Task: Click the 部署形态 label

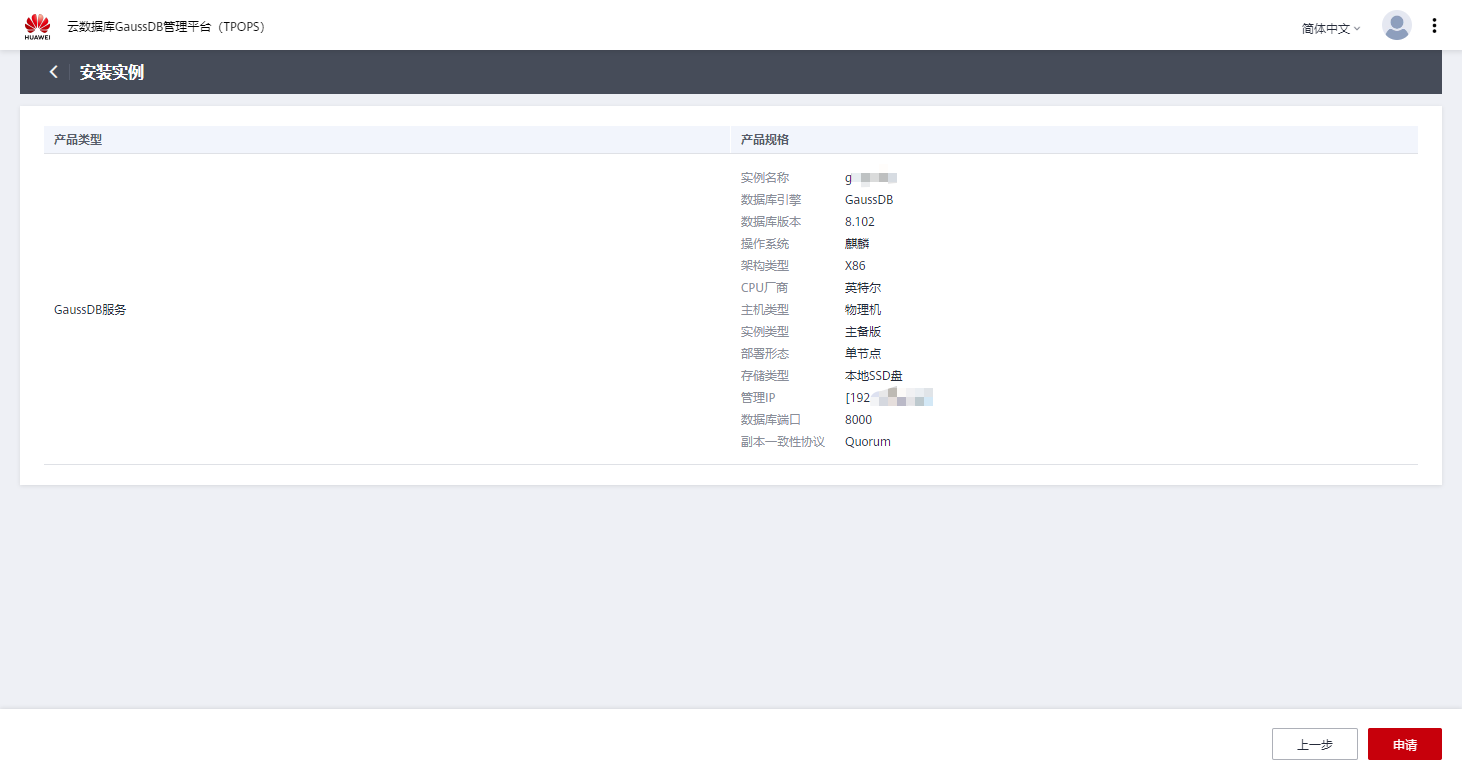Action: point(765,354)
